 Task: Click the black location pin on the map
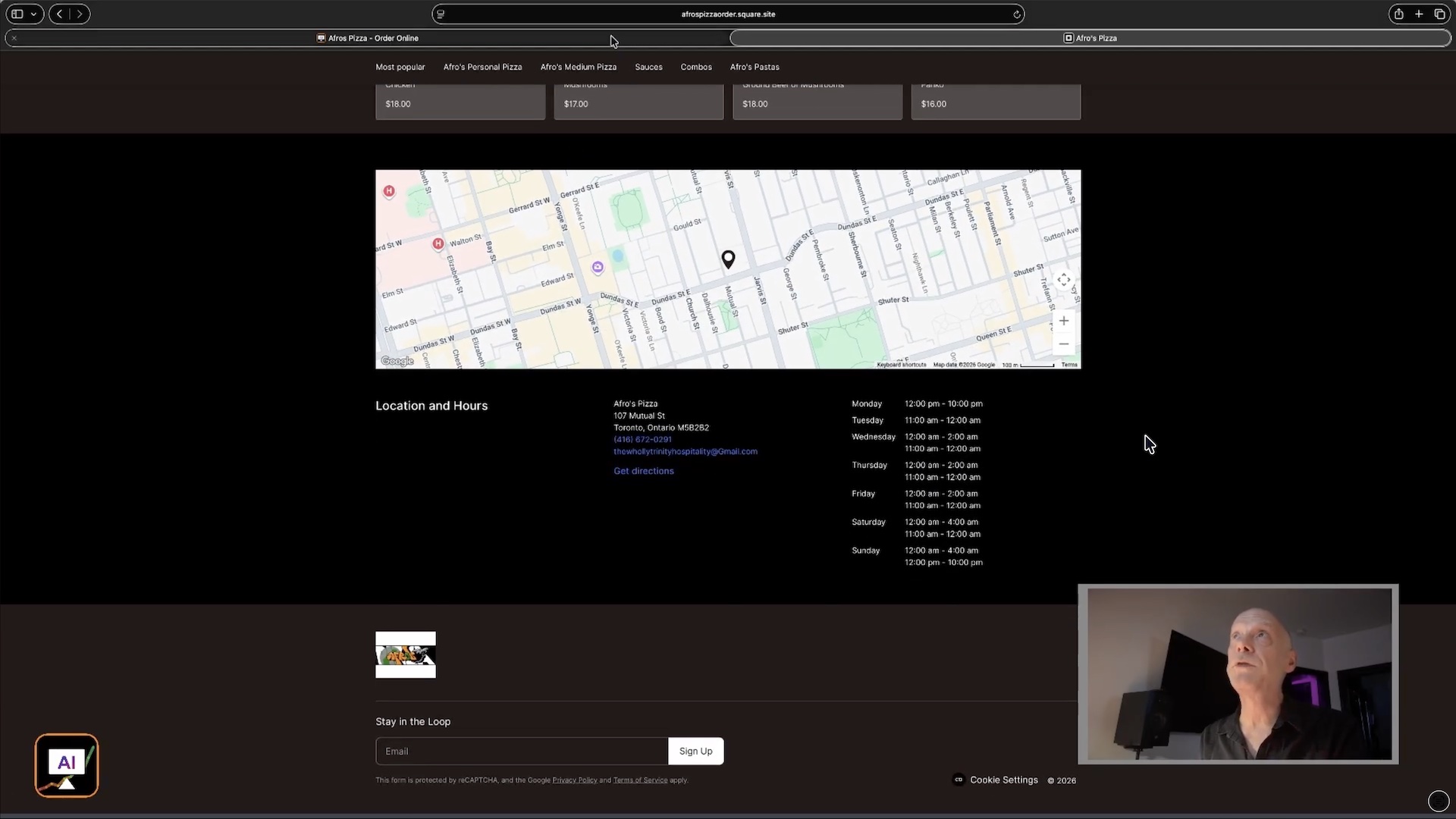point(728,259)
